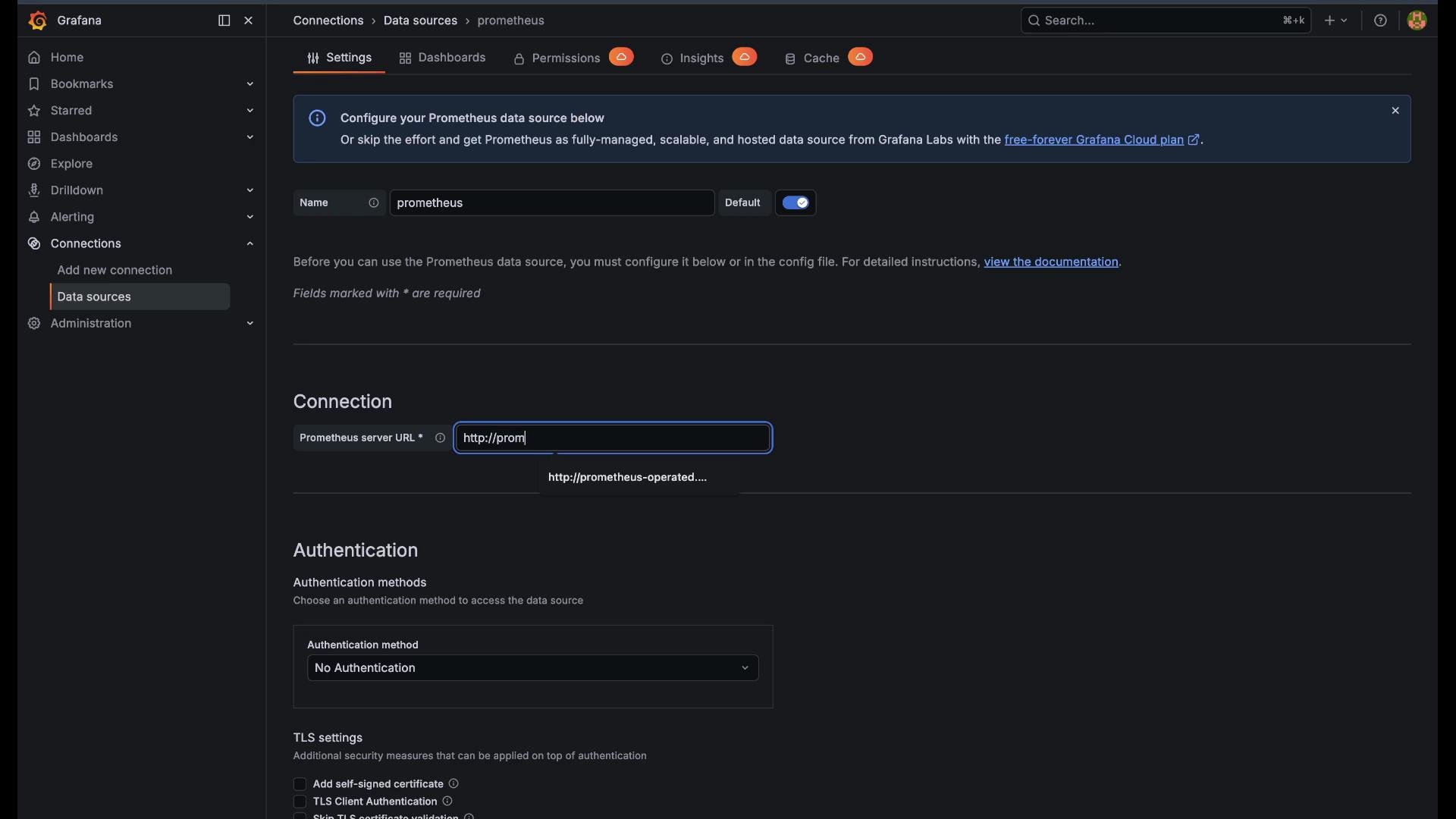Close the navigation menu with X icon
Viewport: 1456px width, 819px height.
point(249,20)
